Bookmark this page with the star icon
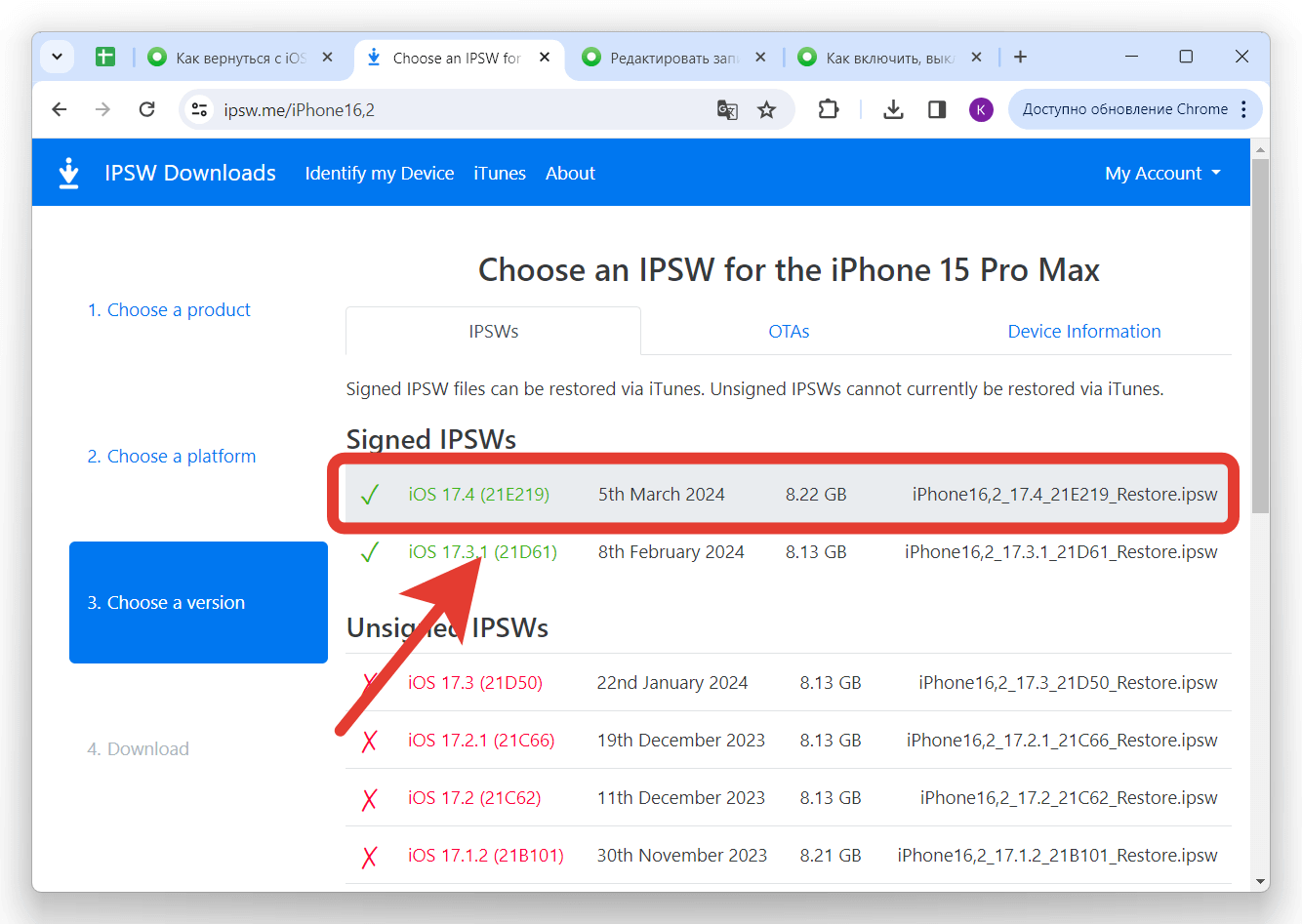1302x924 pixels. [x=767, y=109]
